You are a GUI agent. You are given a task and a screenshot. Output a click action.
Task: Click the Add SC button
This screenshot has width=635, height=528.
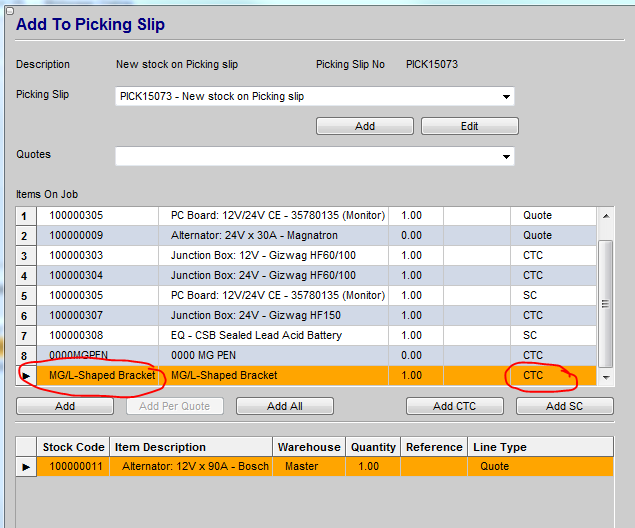pos(564,406)
